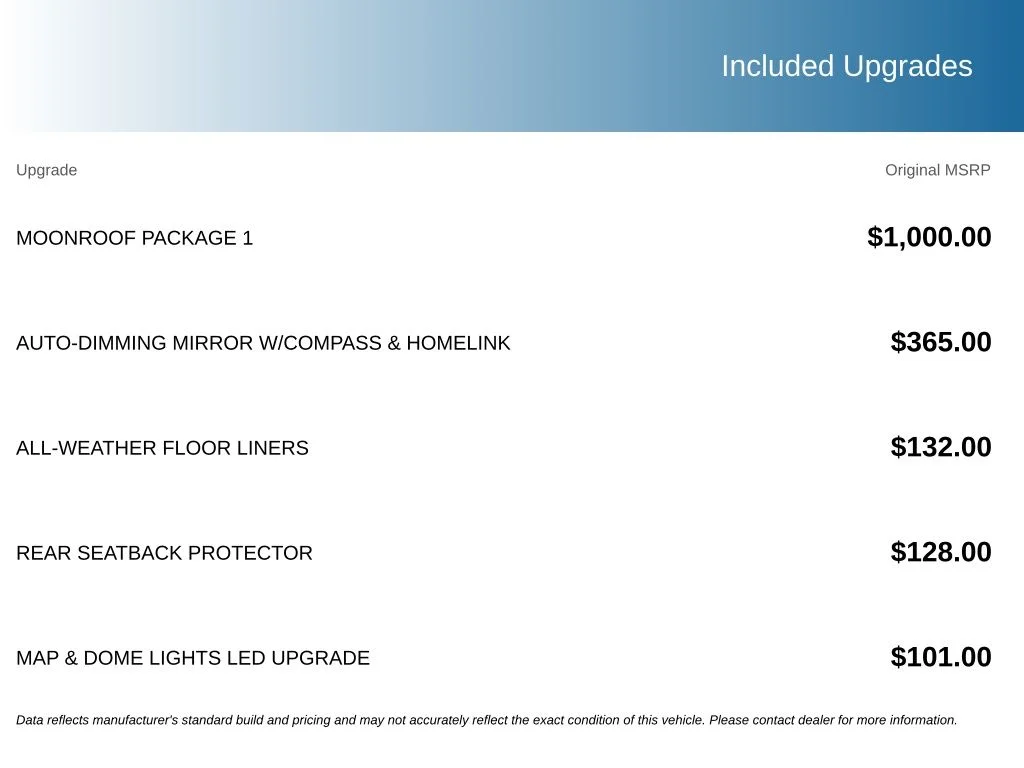Image resolution: width=1024 pixels, height=768 pixels.
Task: Select the Upgrade column header
Action: 46,170
